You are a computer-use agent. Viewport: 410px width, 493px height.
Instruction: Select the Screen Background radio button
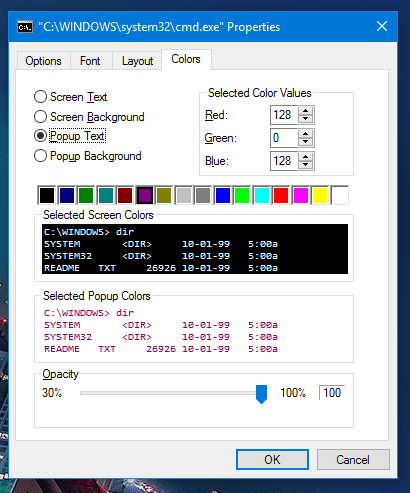(40, 117)
